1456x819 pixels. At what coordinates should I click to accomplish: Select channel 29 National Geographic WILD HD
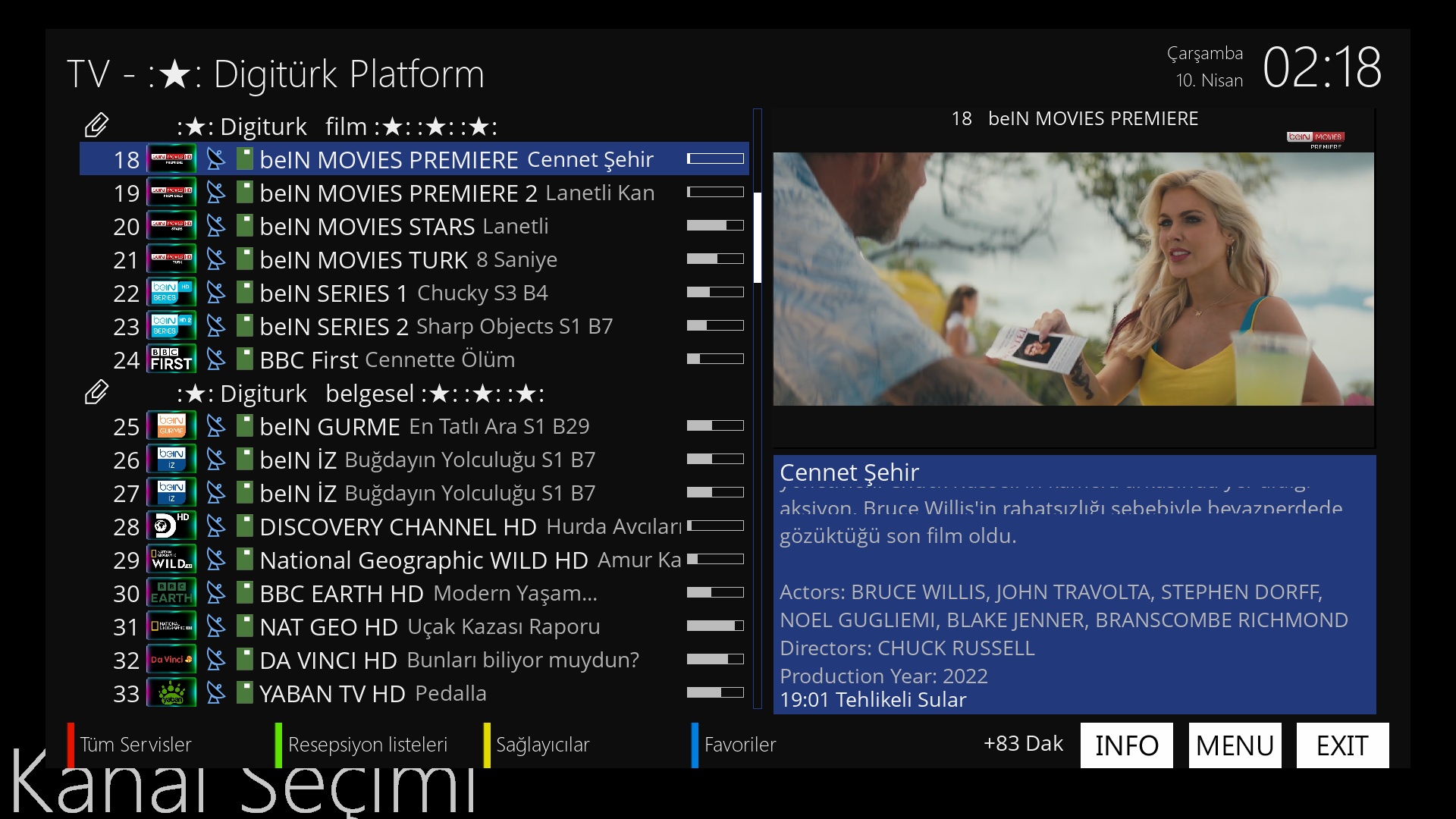click(x=414, y=560)
